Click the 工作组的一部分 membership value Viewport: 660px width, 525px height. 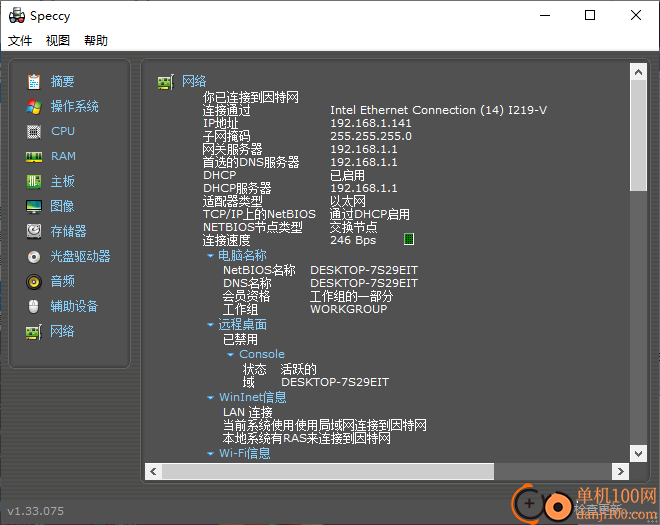coord(351,296)
